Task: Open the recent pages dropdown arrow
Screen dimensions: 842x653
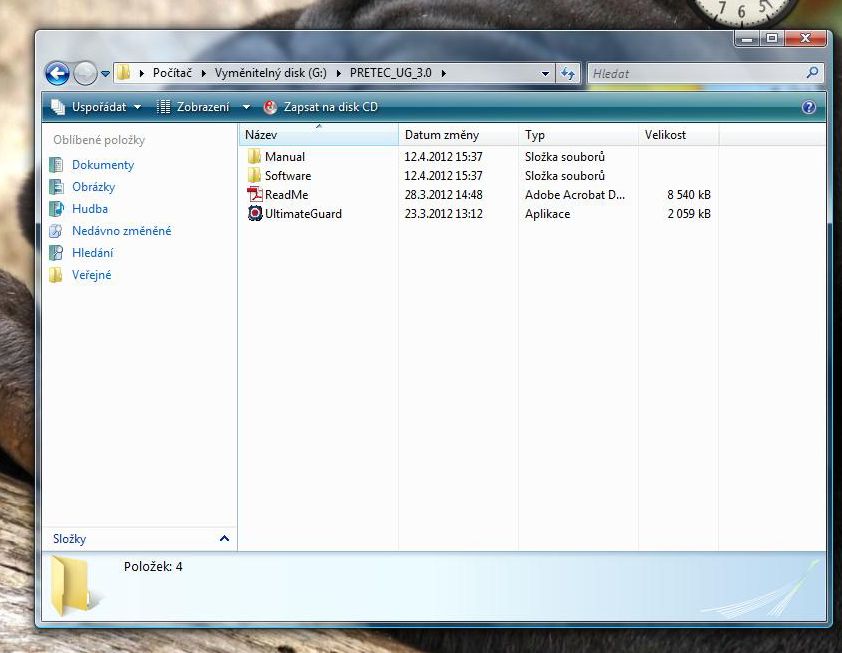Action: point(105,74)
